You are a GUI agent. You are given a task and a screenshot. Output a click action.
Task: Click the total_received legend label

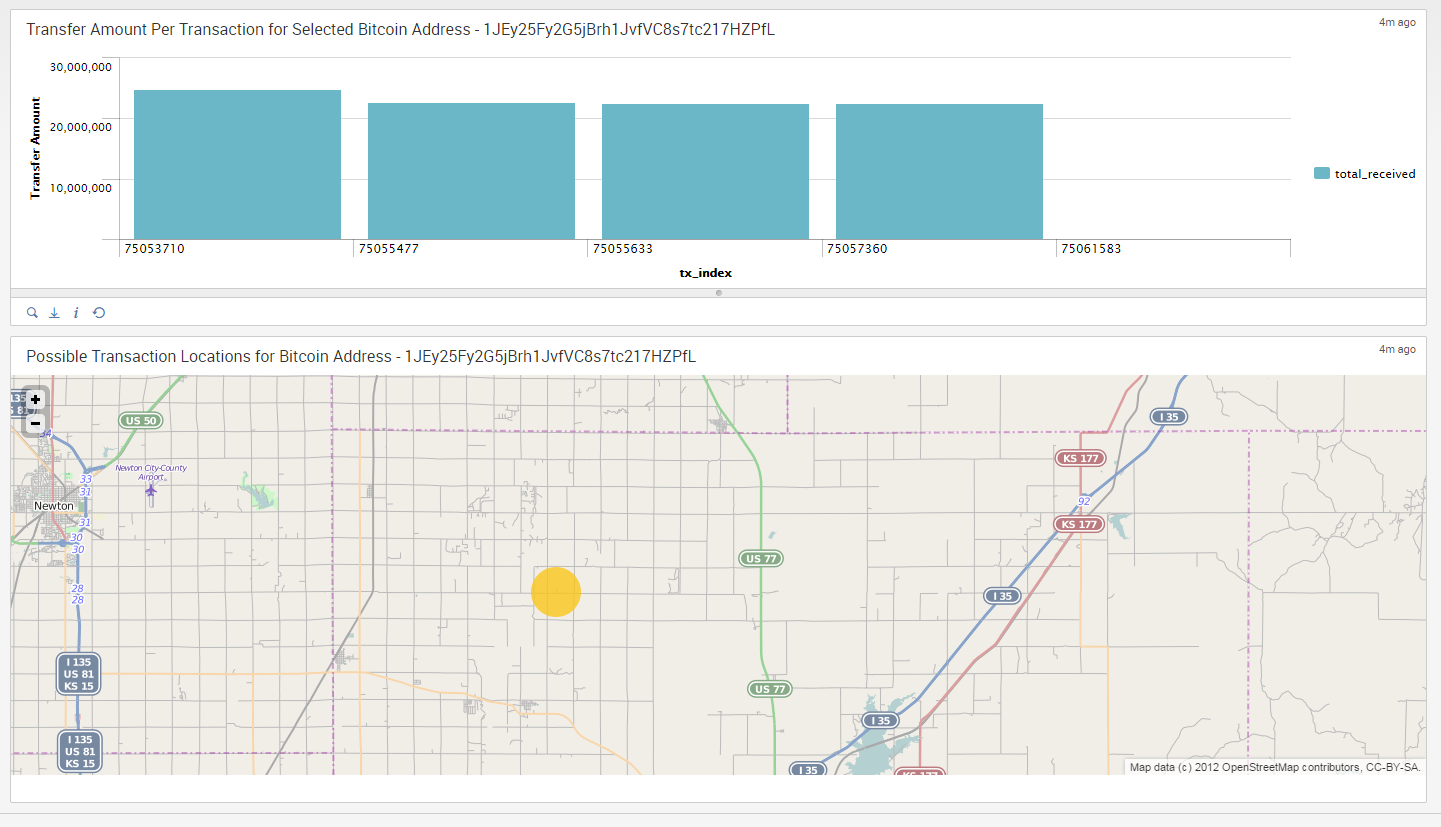coord(1375,174)
